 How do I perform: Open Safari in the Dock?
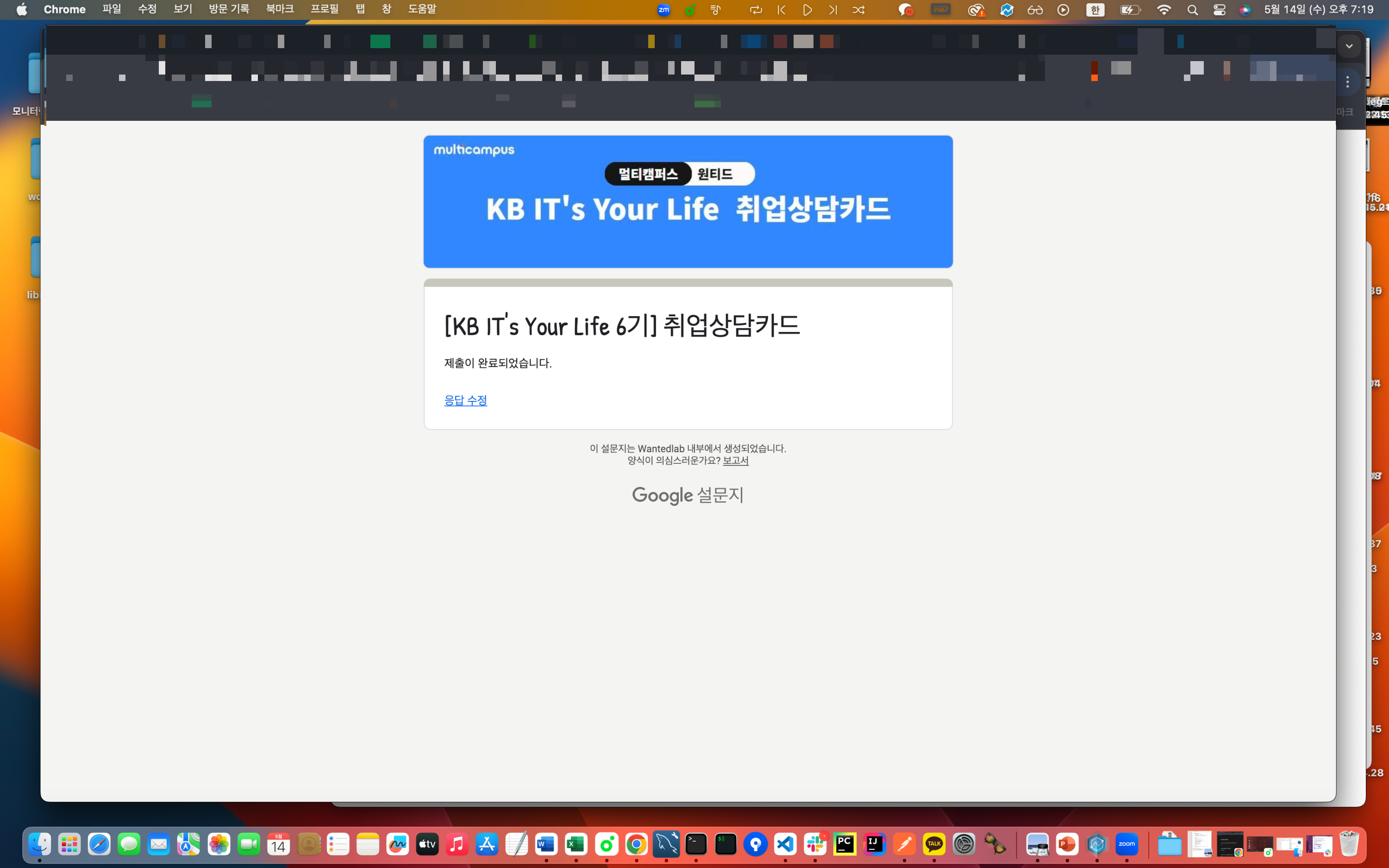(99, 844)
